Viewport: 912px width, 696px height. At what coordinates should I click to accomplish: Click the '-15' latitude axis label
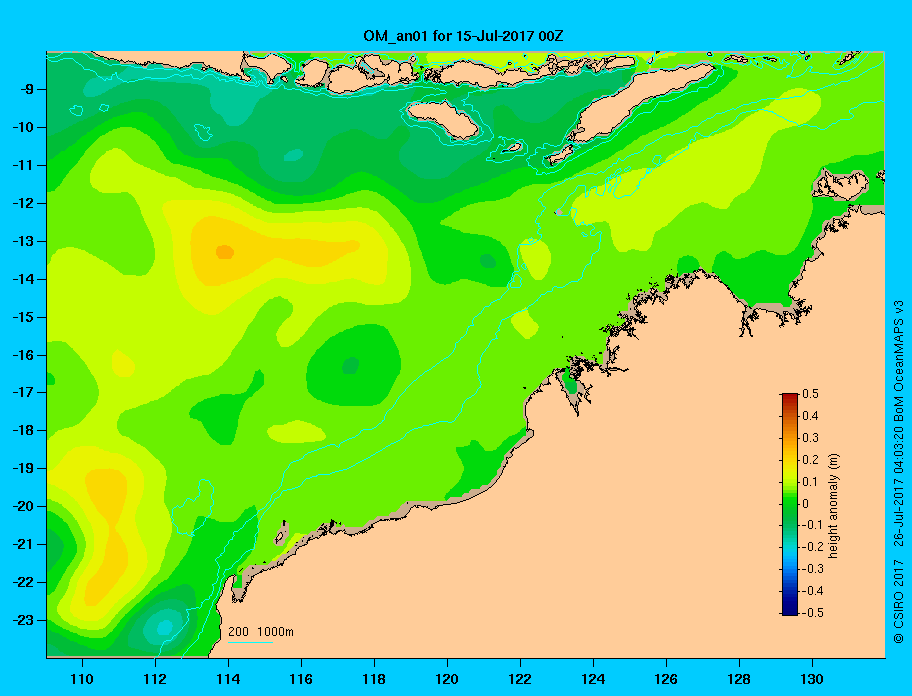[23, 317]
